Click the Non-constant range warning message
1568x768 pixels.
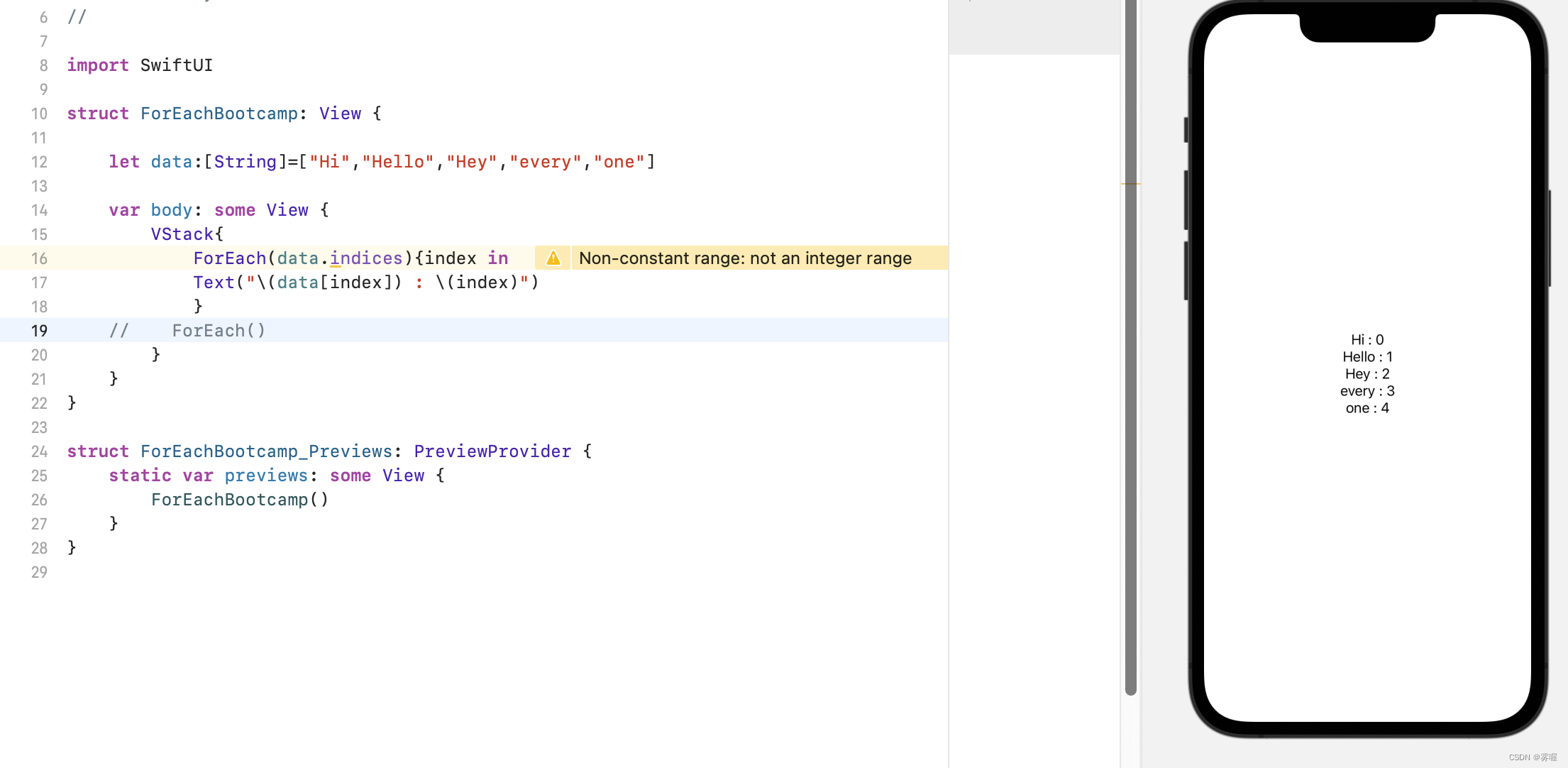click(745, 258)
